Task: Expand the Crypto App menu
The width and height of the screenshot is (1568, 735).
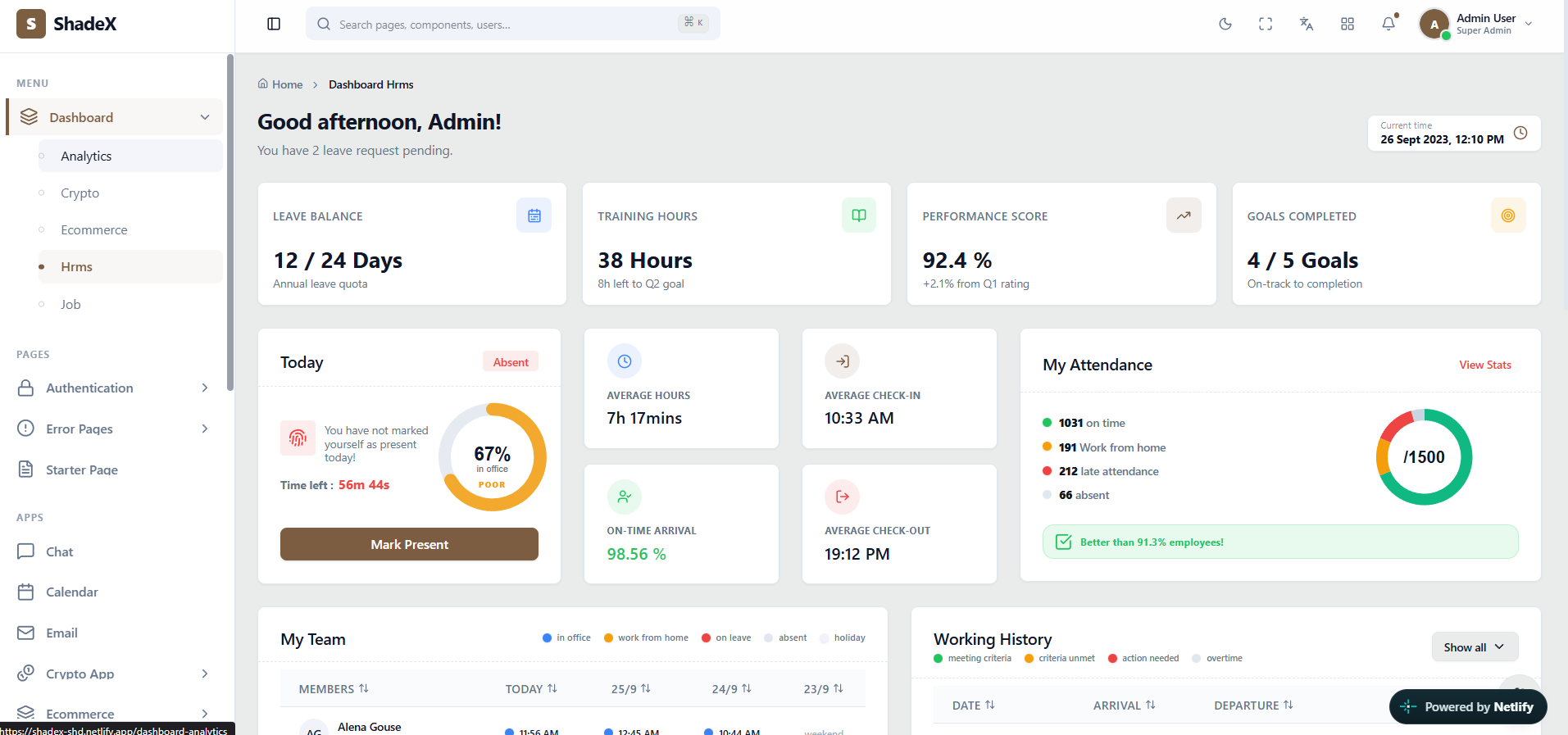Action: pyautogui.click(x=115, y=674)
